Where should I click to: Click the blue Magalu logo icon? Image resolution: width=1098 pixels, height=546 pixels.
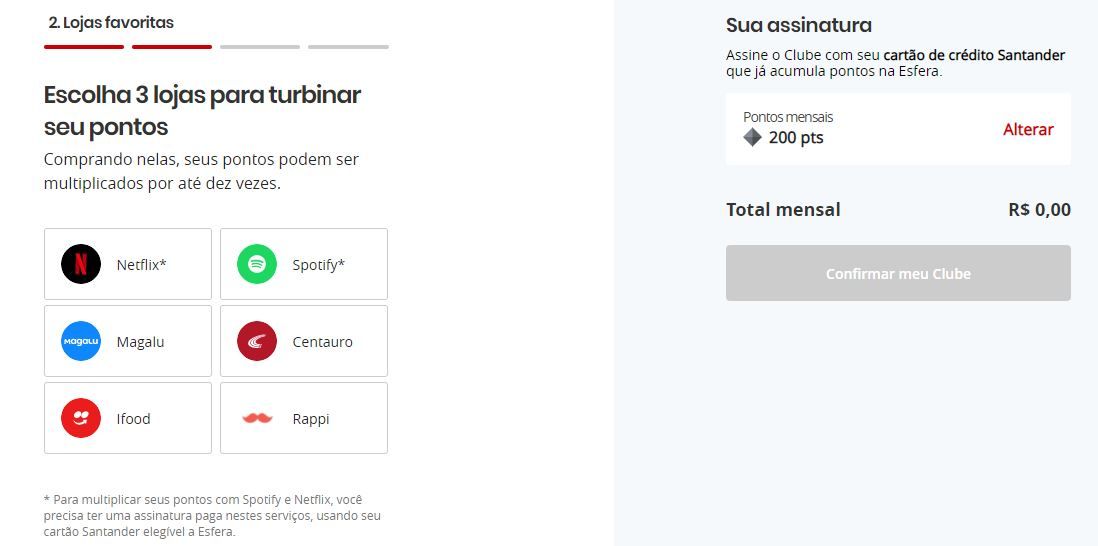click(81, 341)
